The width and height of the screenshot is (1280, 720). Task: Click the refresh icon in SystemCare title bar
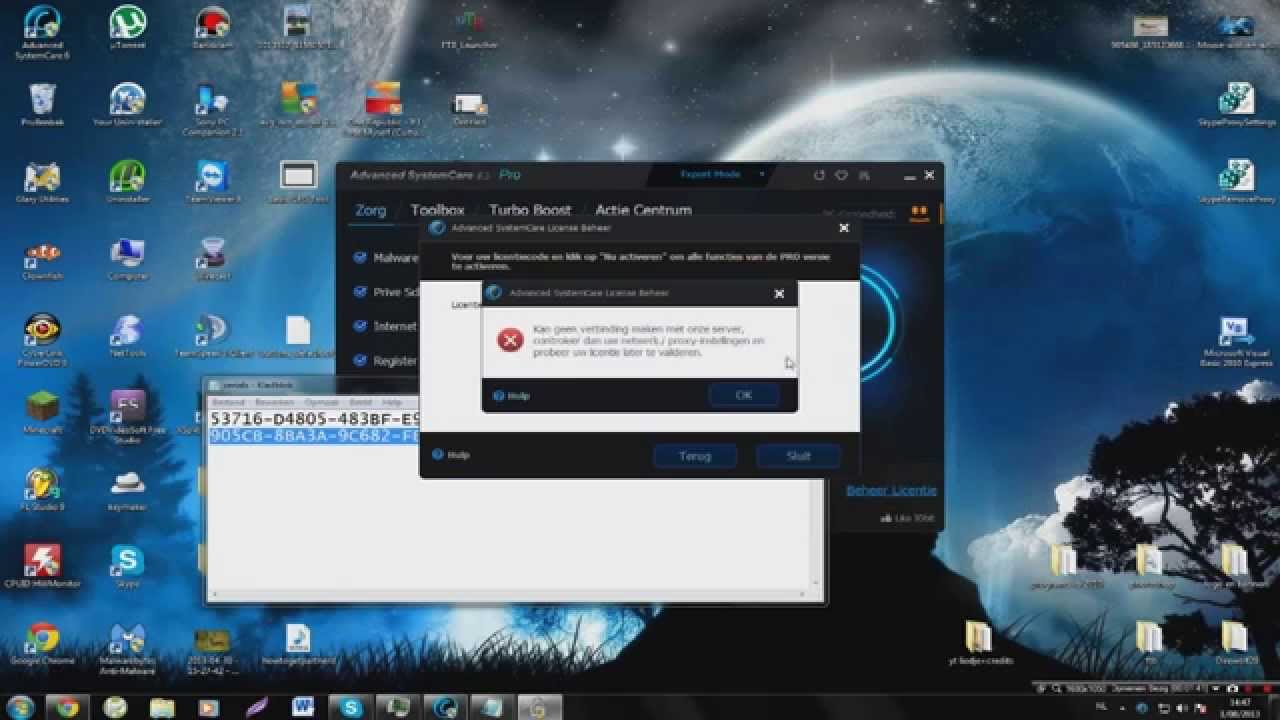pyautogui.click(x=819, y=175)
